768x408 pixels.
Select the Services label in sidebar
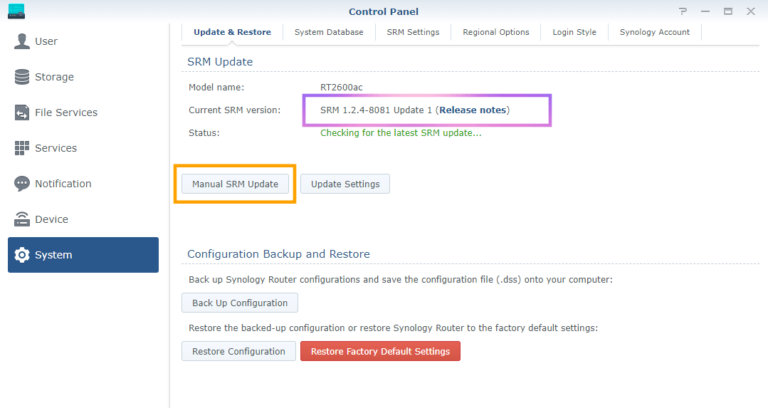[56, 148]
